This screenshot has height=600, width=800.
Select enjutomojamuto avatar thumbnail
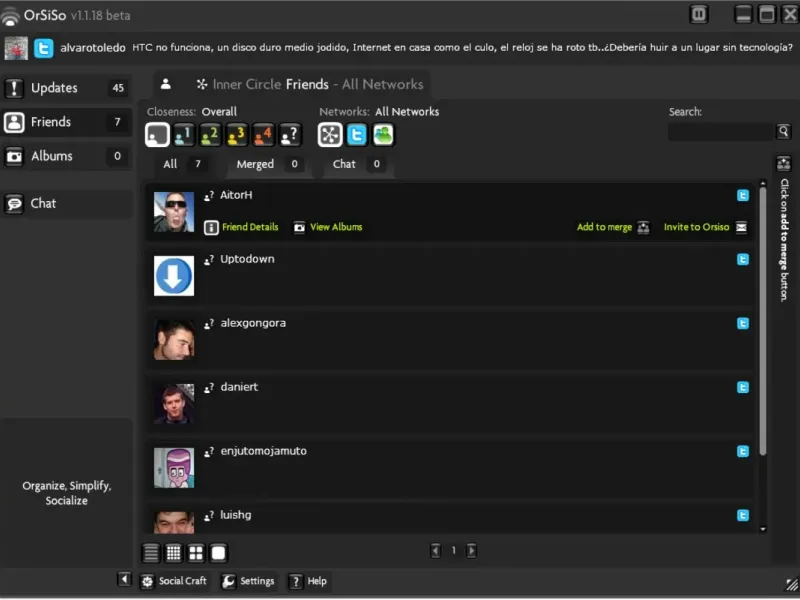tap(174, 468)
